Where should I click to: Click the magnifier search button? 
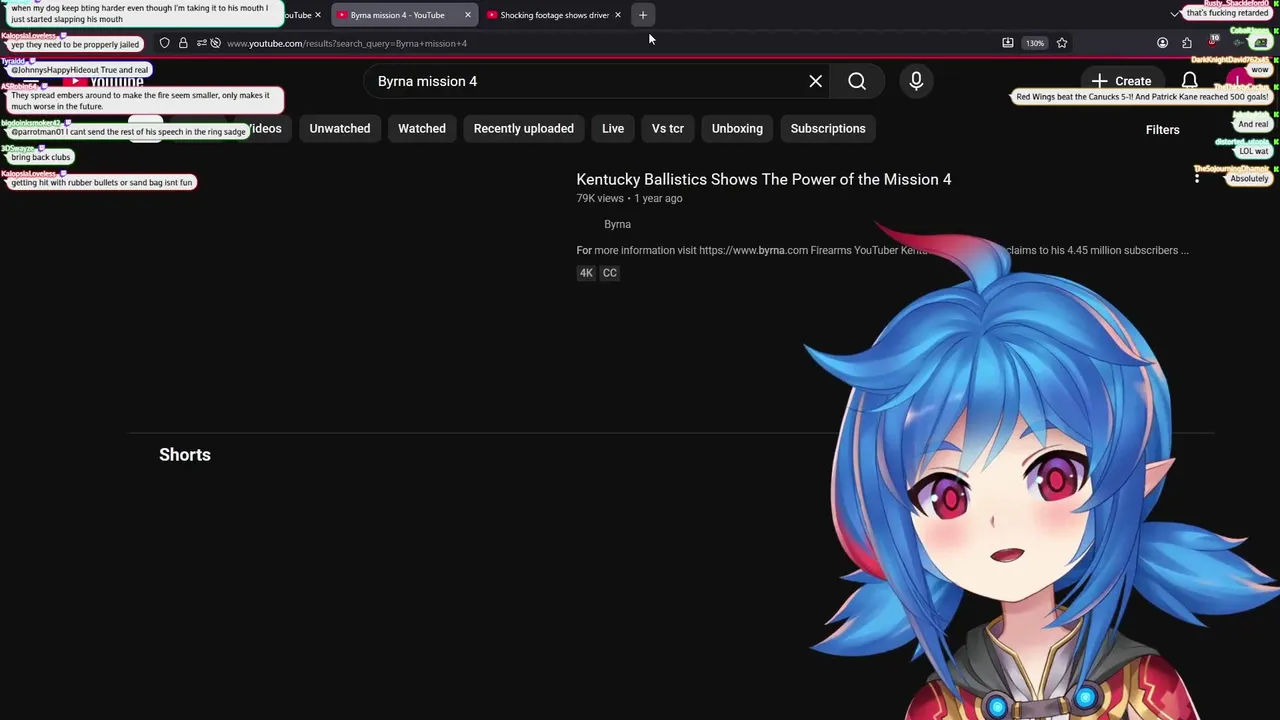pyautogui.click(x=857, y=81)
